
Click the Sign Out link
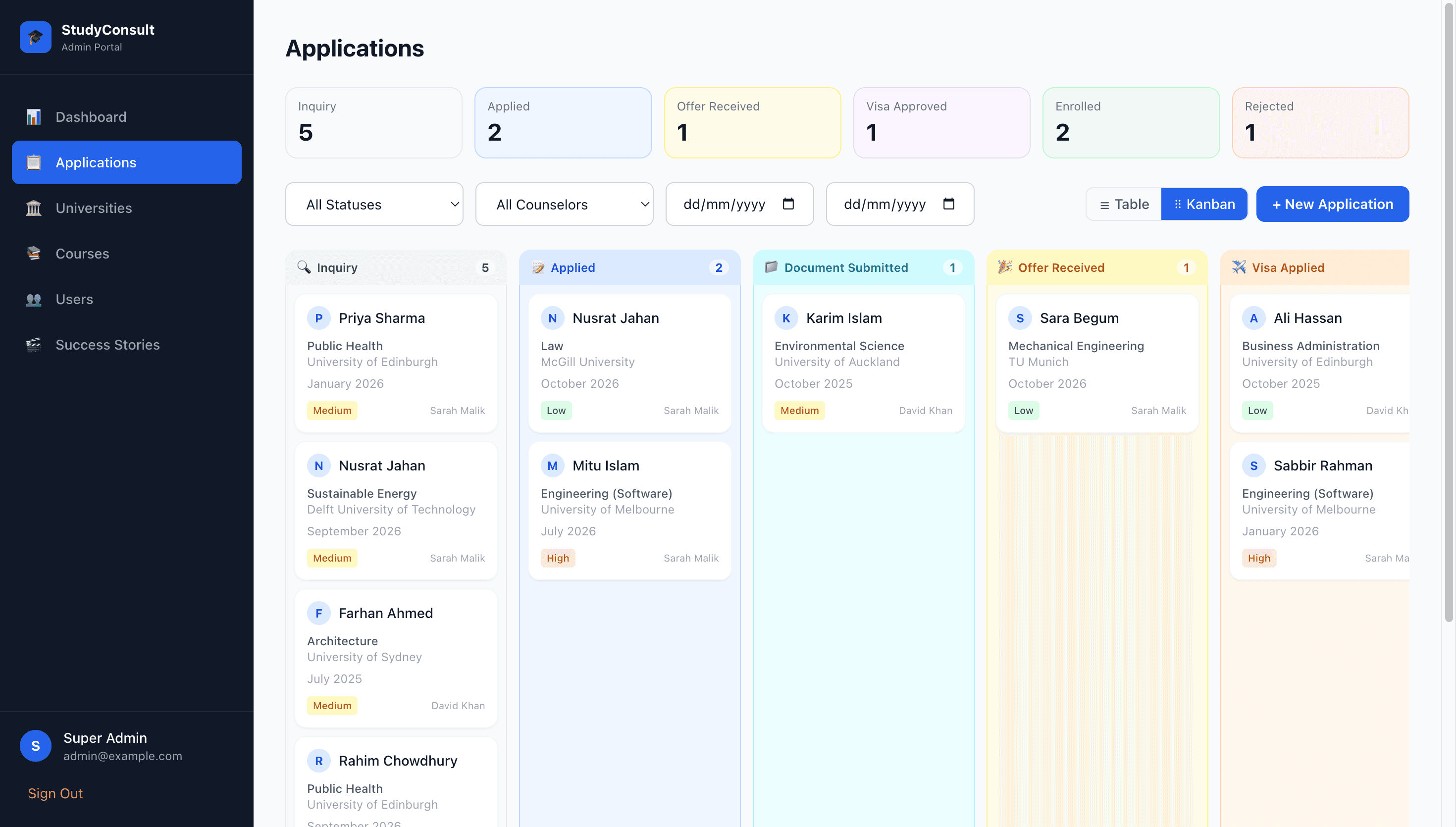point(55,793)
